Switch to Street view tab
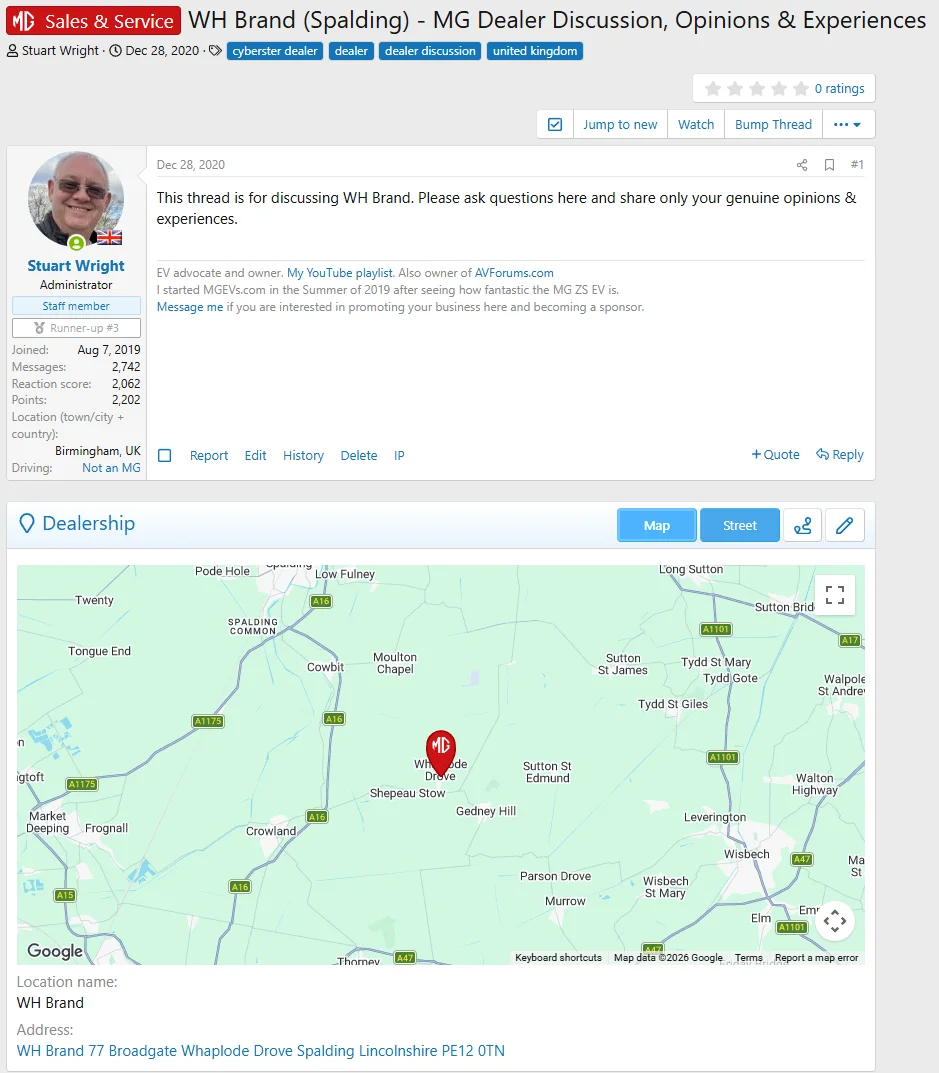The height and width of the screenshot is (1073, 939). coord(740,526)
